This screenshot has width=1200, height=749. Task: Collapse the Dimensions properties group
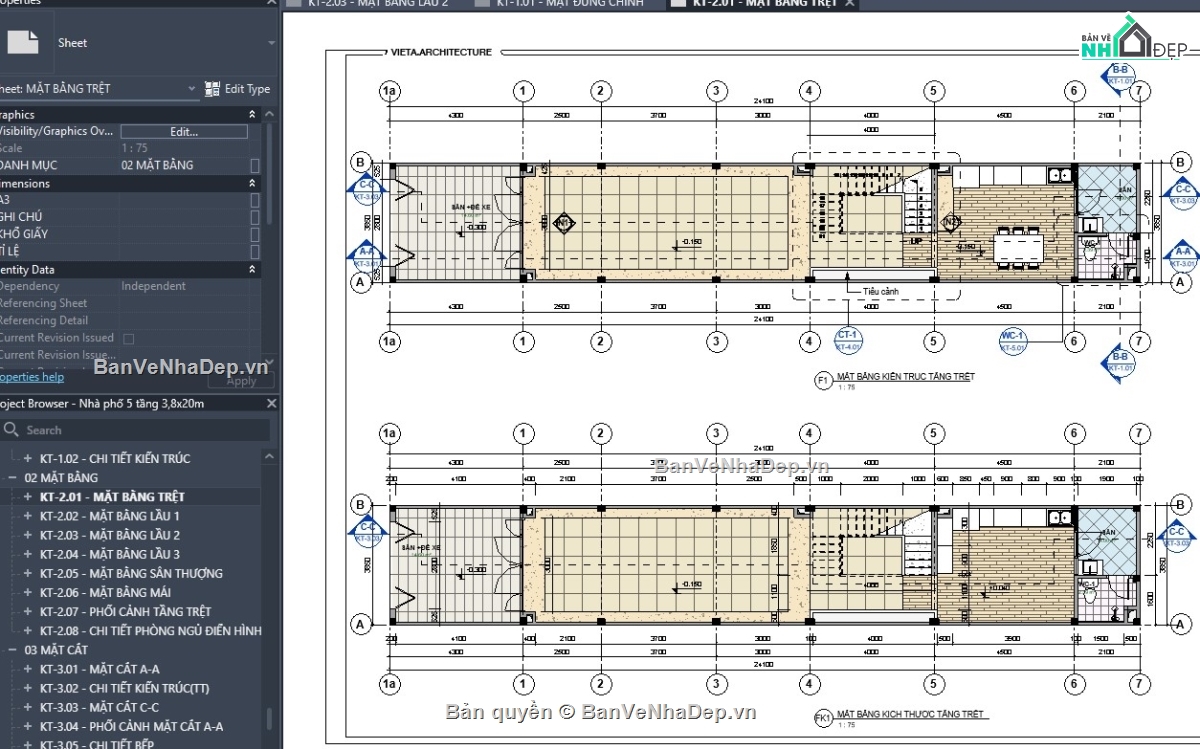pyautogui.click(x=252, y=184)
